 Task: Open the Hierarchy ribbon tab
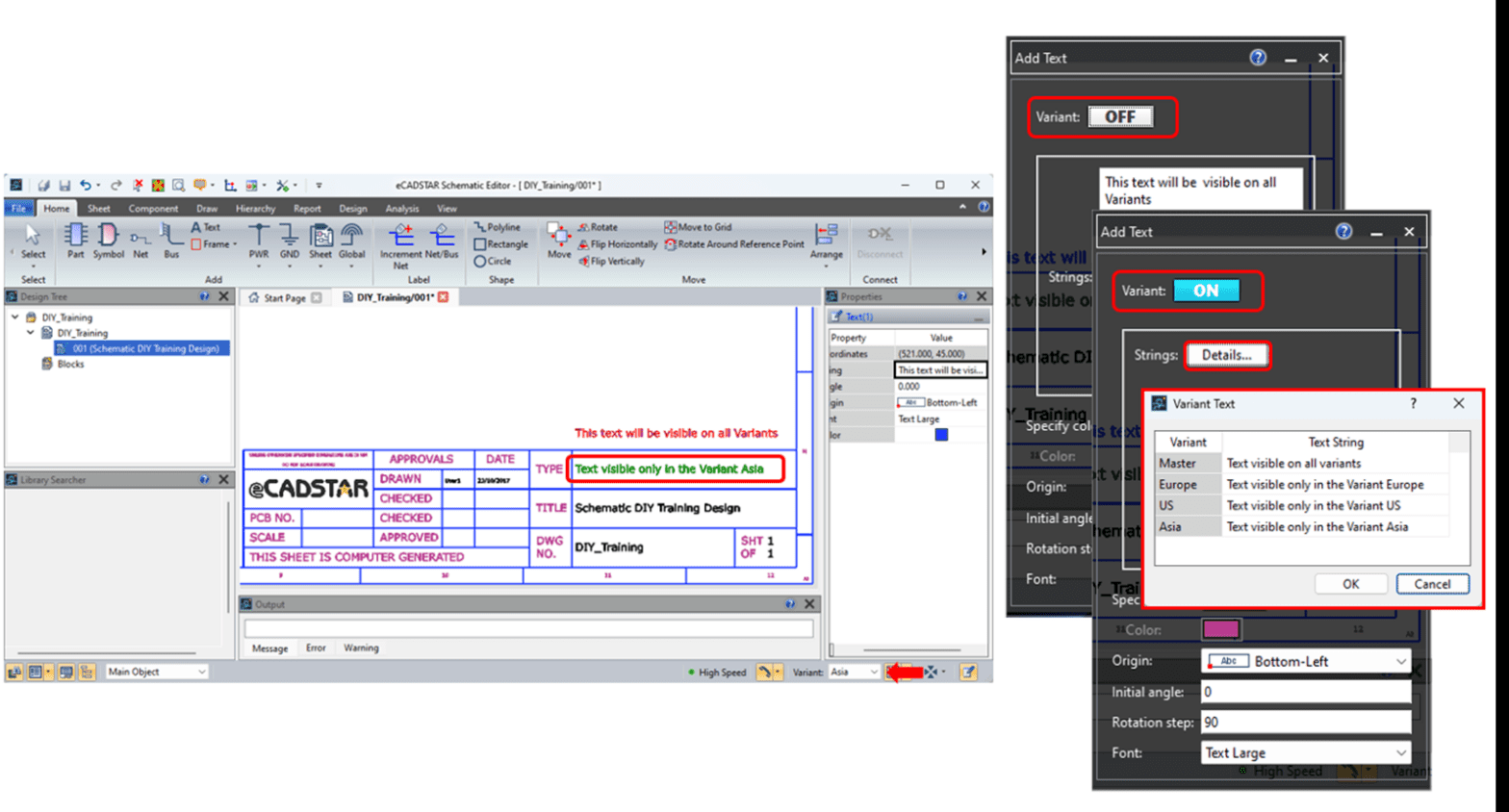(255, 208)
